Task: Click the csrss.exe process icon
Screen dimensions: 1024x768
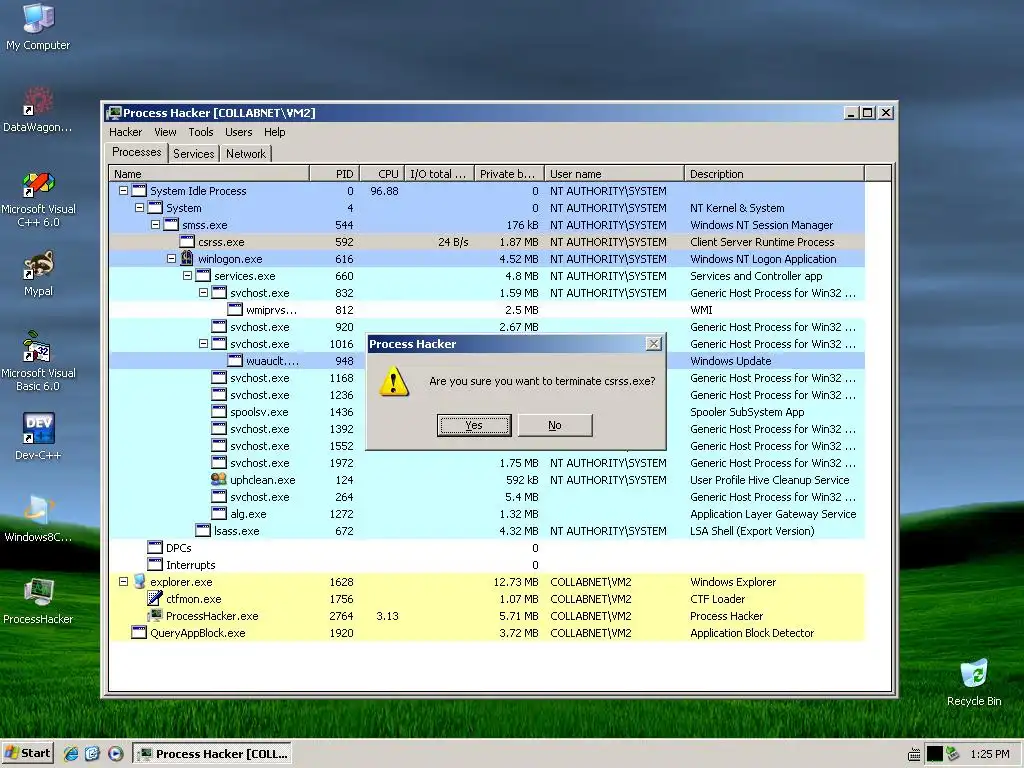Action: (187, 242)
